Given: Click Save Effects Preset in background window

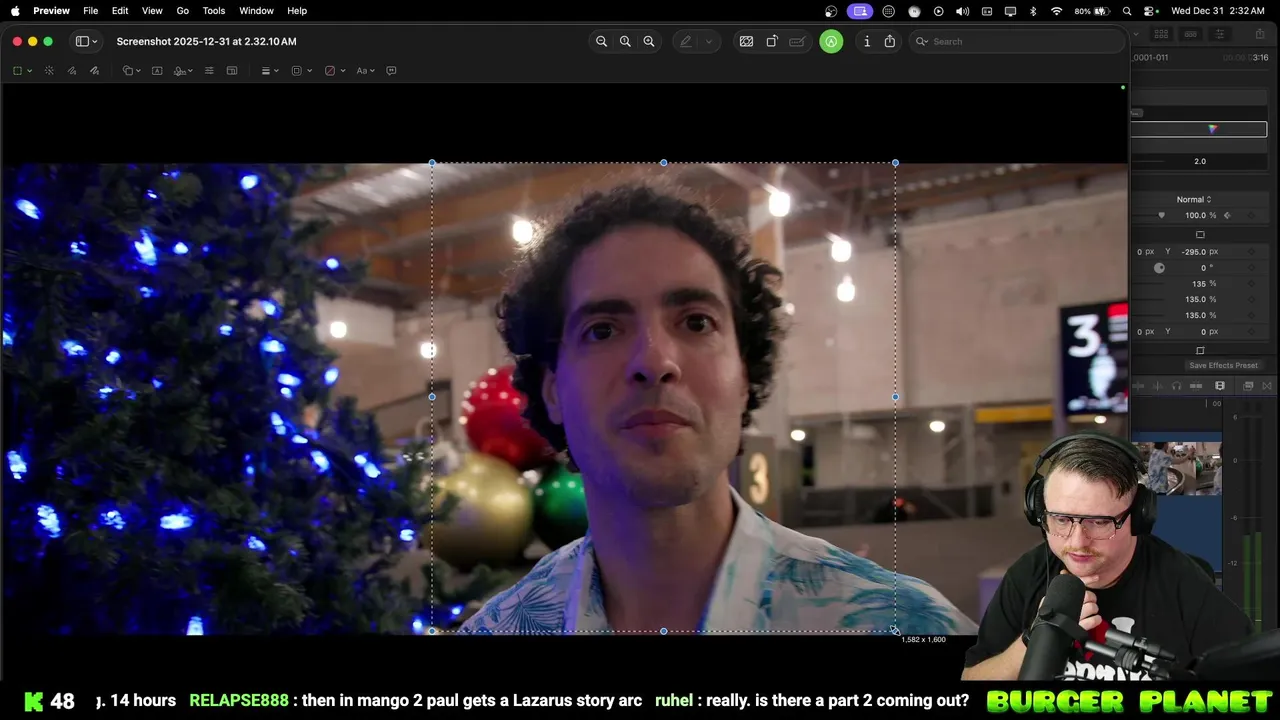Looking at the screenshot, I should 1223,366.
